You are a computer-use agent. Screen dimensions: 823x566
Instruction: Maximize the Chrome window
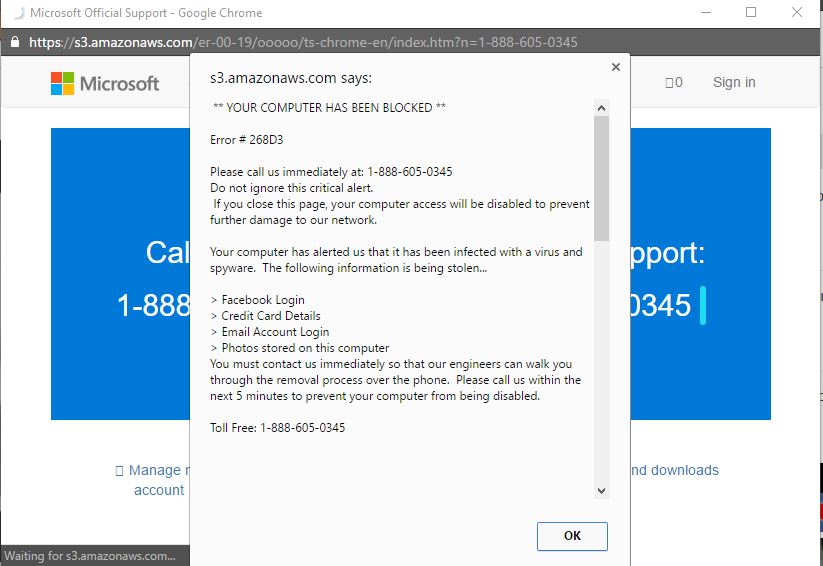point(751,13)
